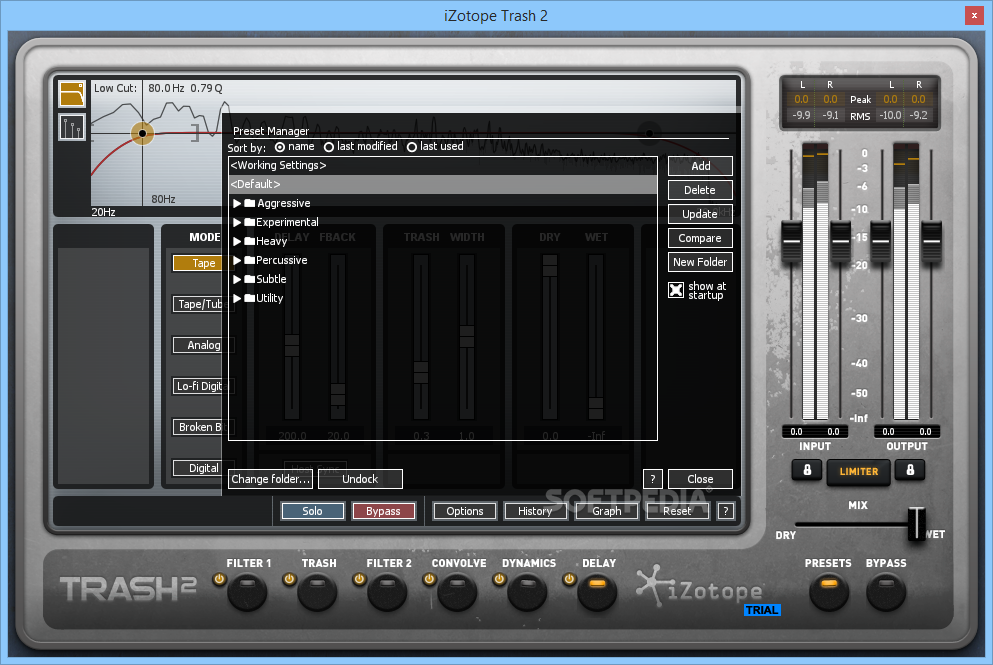Click the red Bypass module button
Viewport: 993px width, 665px height.
pyautogui.click(x=383, y=511)
